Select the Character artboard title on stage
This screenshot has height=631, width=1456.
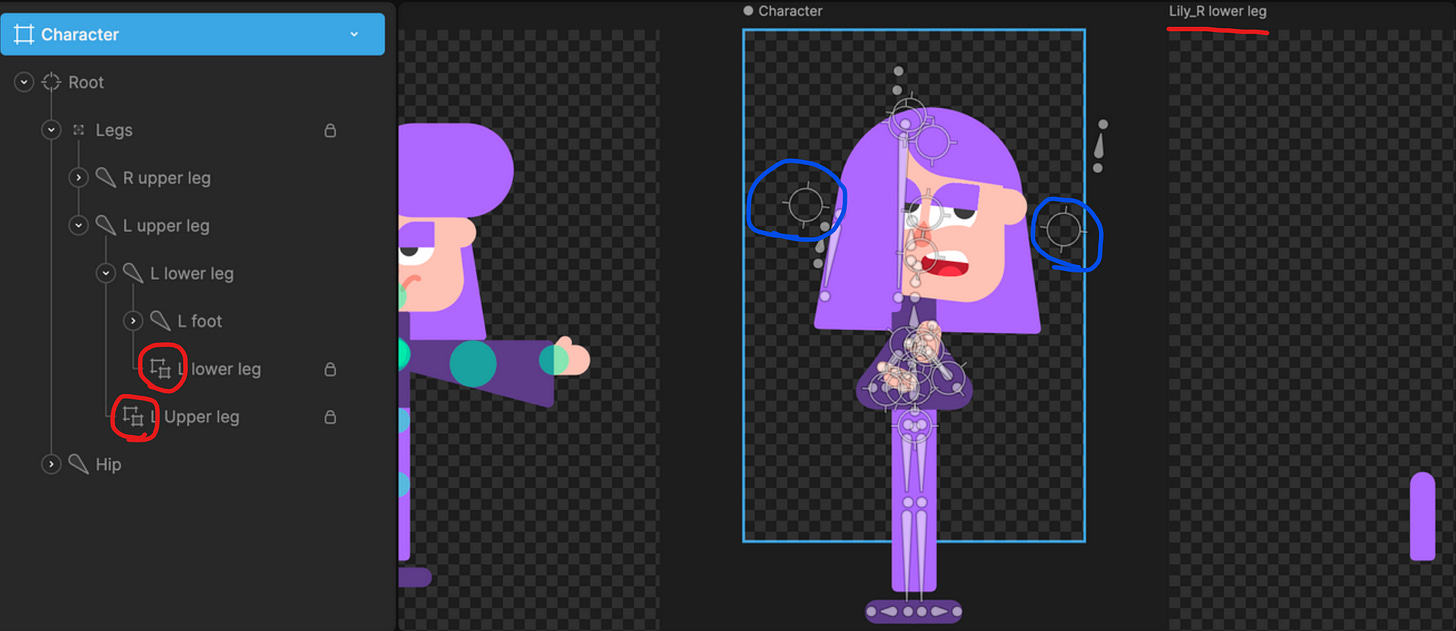(x=790, y=11)
